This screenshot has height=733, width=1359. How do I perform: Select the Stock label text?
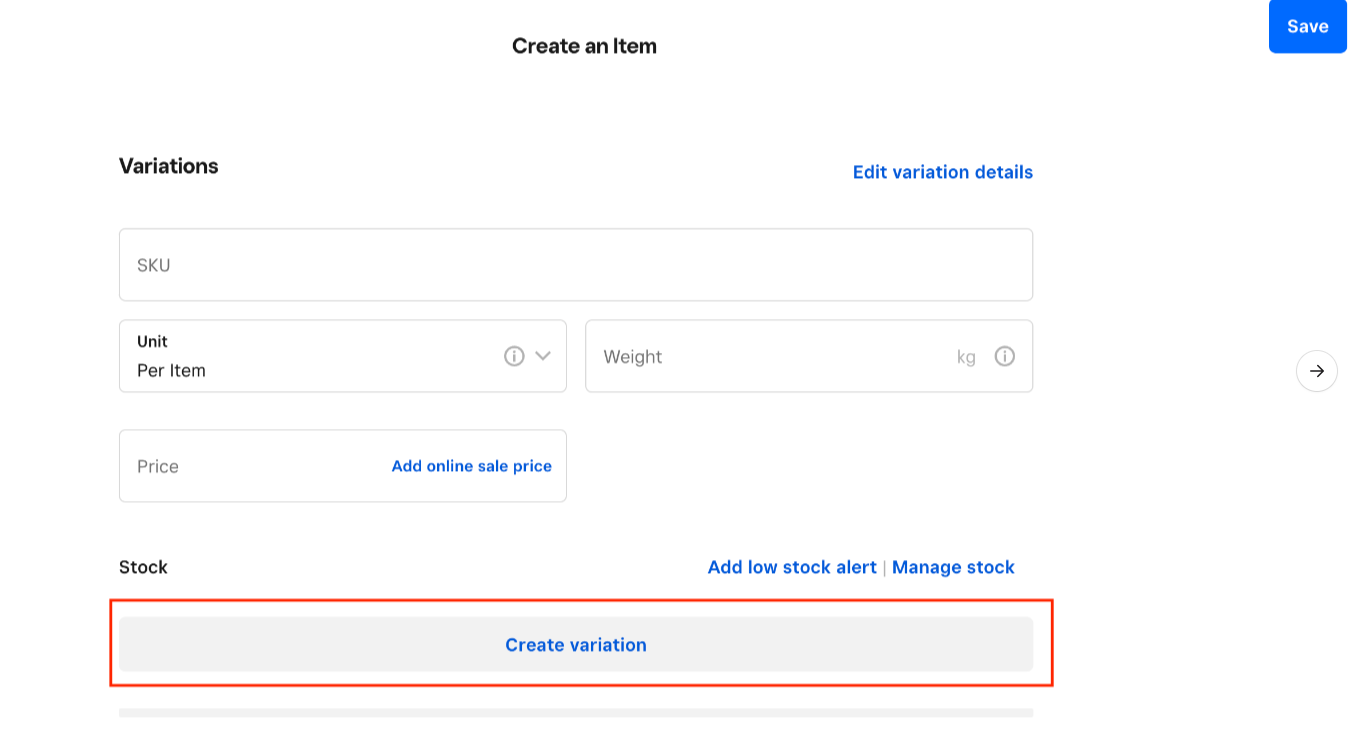(143, 567)
